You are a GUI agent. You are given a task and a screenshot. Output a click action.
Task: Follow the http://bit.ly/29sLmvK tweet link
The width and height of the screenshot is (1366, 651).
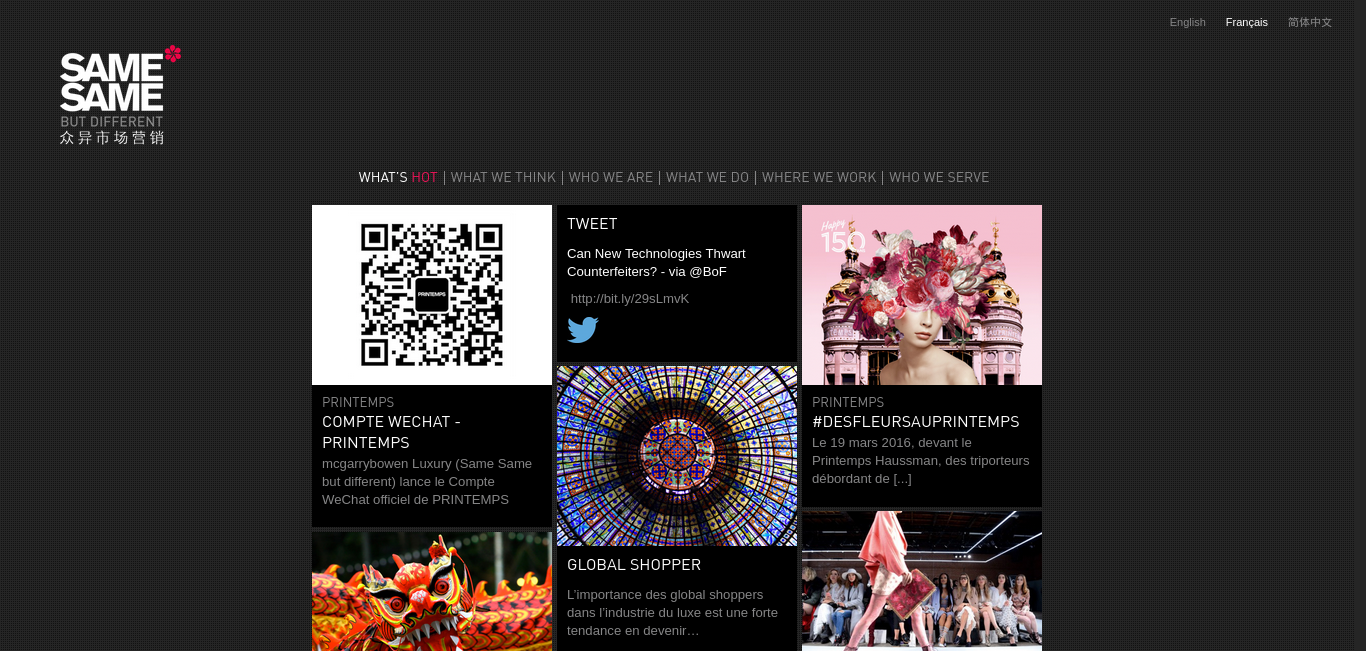[630, 298]
